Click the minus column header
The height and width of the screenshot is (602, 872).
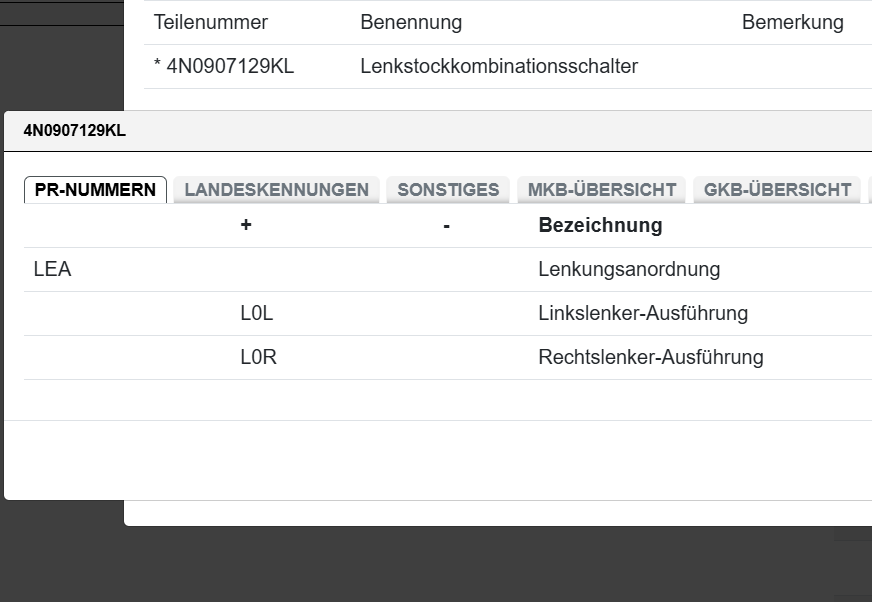point(446,226)
